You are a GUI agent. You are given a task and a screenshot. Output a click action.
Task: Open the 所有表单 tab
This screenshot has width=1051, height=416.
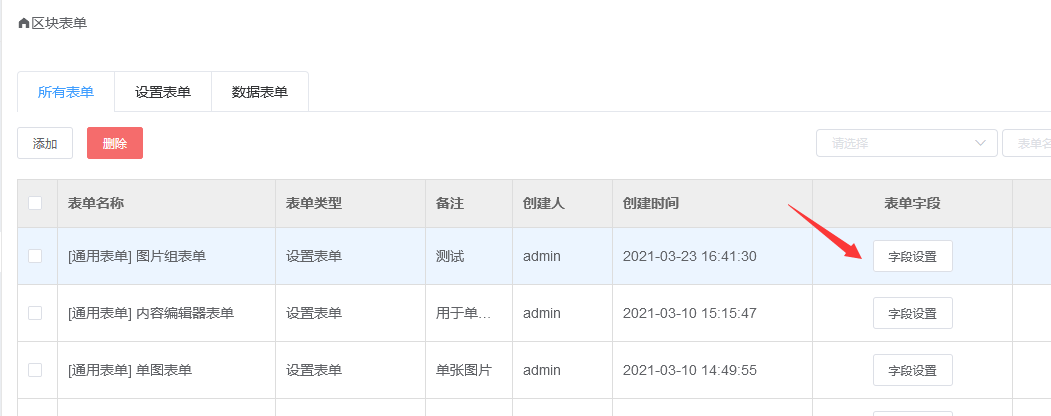click(x=66, y=92)
